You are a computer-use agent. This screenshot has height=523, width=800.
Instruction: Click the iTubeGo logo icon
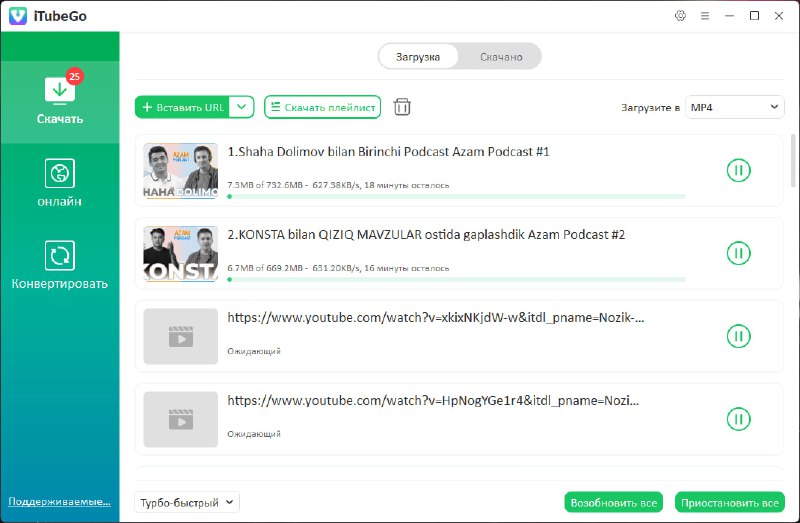pos(18,16)
